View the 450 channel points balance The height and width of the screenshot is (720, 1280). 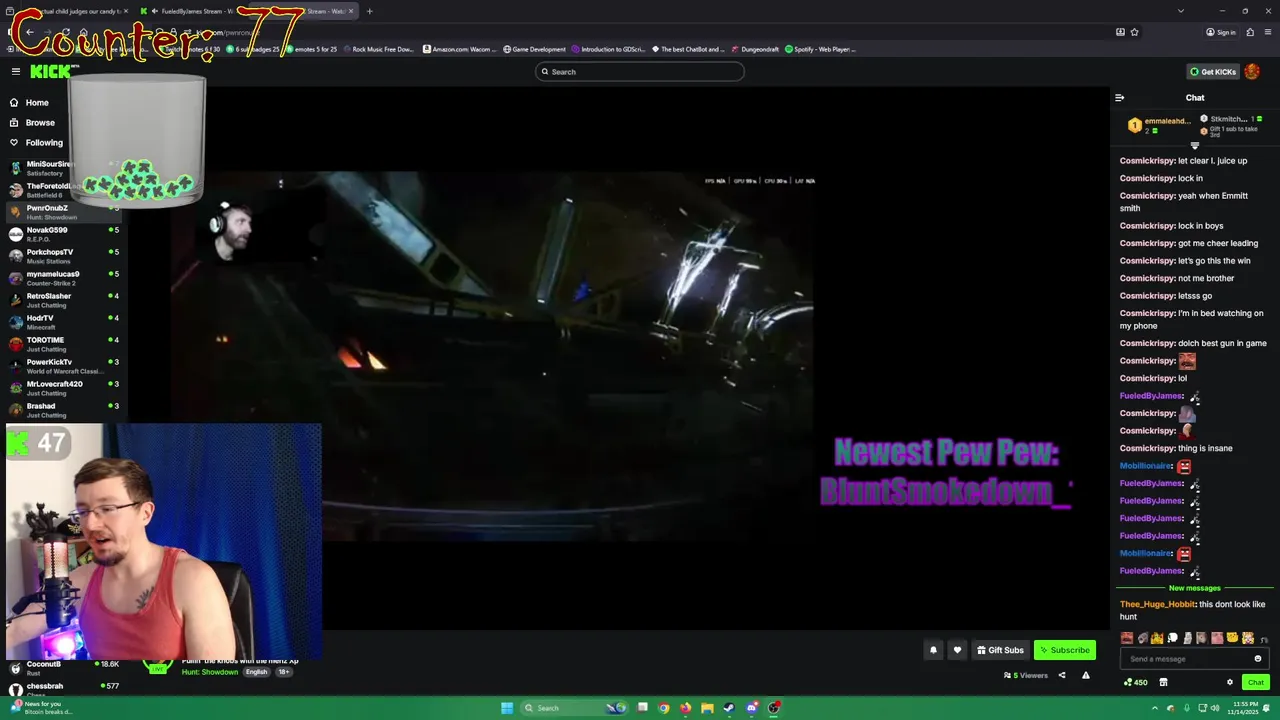[x=1135, y=682]
